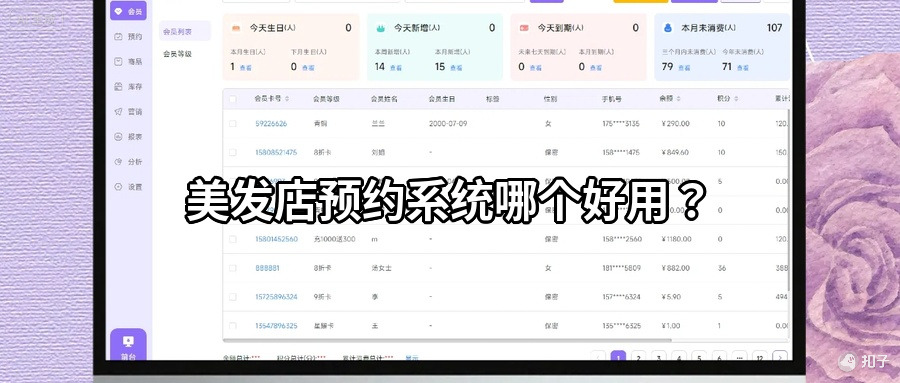900x383 pixels.
Task: Tick the select-all checkbox in table header
Action: point(232,99)
